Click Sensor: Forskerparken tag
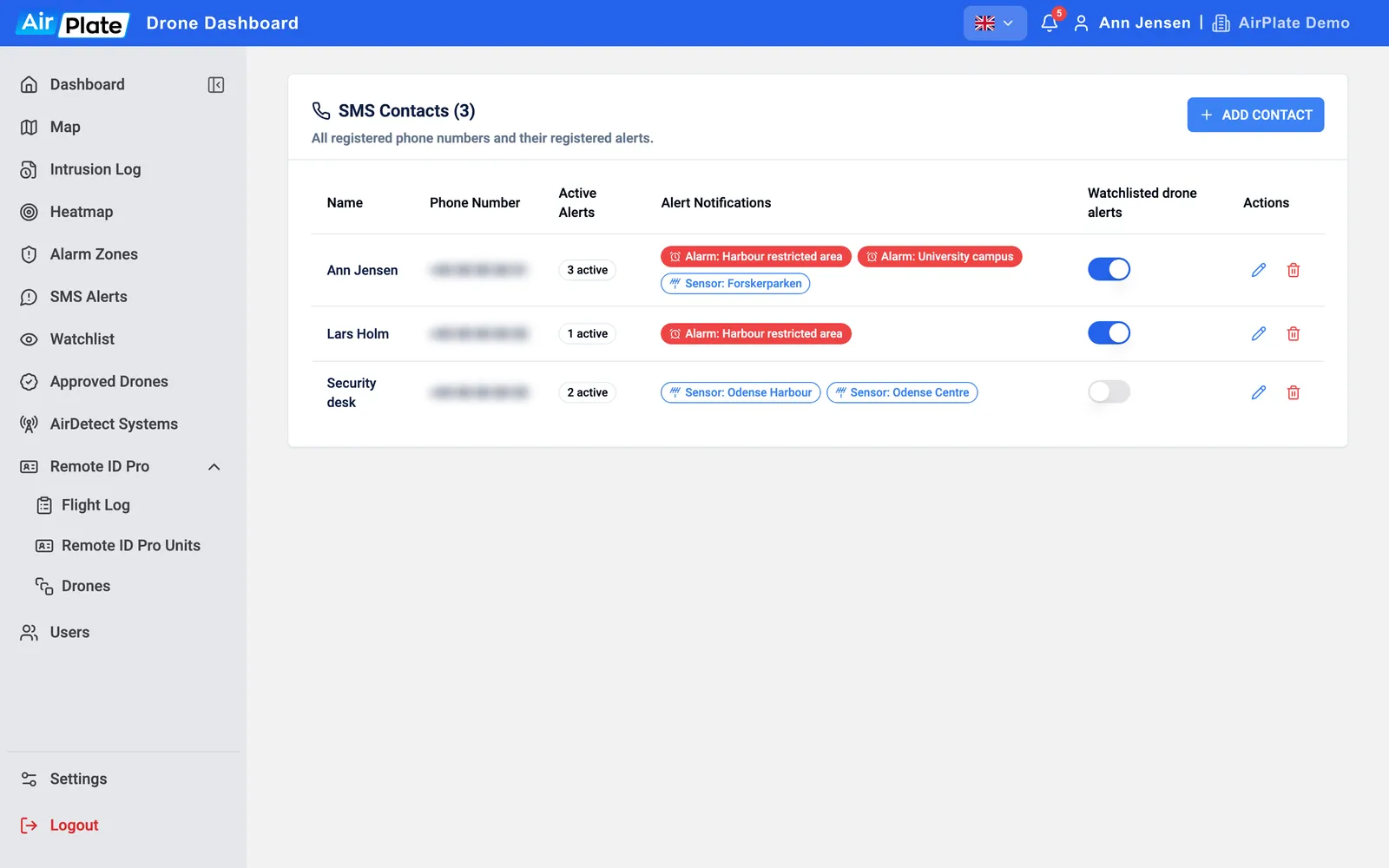This screenshot has width=1389, height=868. point(735,284)
